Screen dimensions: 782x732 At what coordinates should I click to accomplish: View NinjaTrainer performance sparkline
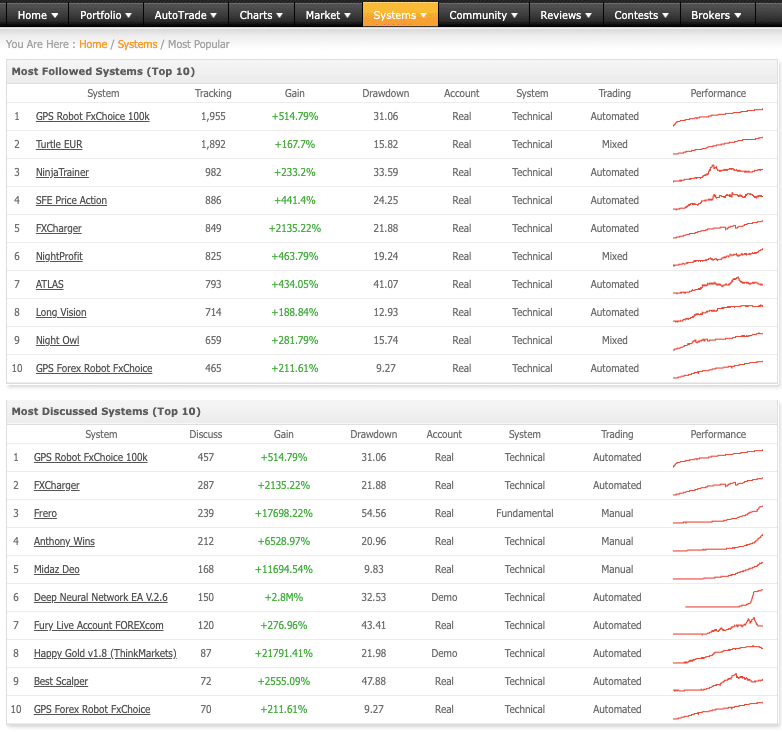(x=718, y=173)
